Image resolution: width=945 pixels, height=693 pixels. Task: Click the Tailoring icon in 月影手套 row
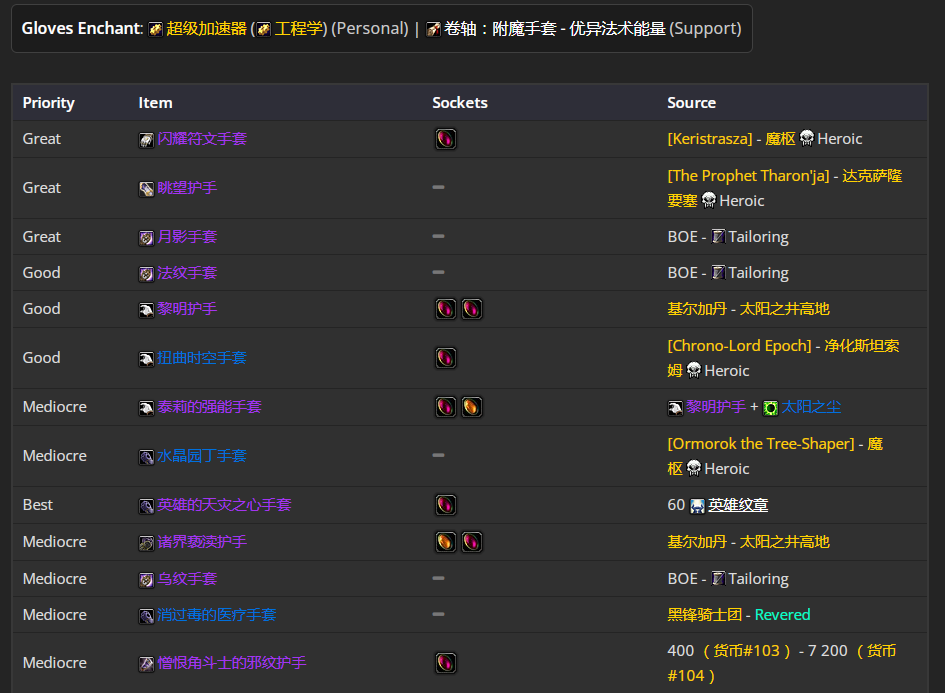point(718,236)
